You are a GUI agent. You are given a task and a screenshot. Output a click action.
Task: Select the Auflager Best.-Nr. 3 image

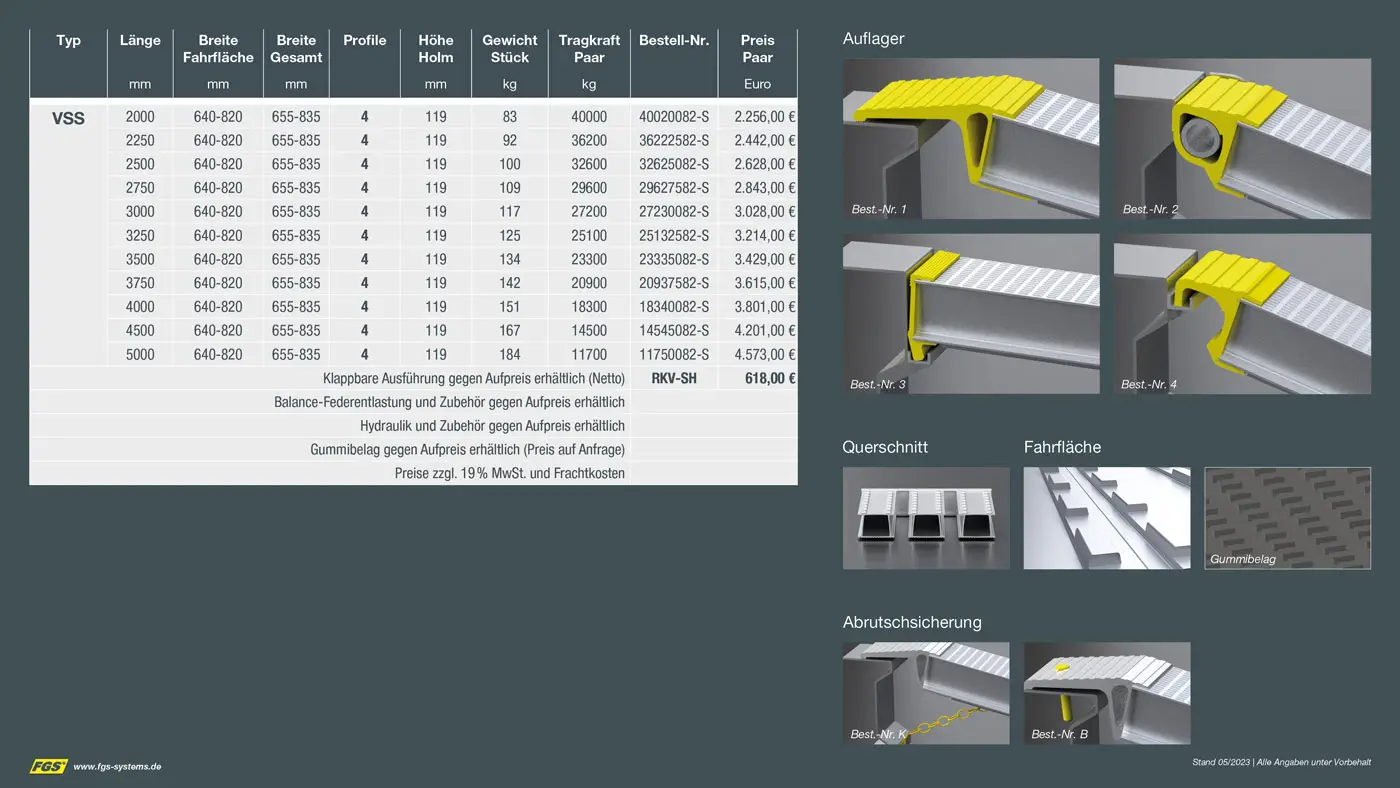[970, 314]
